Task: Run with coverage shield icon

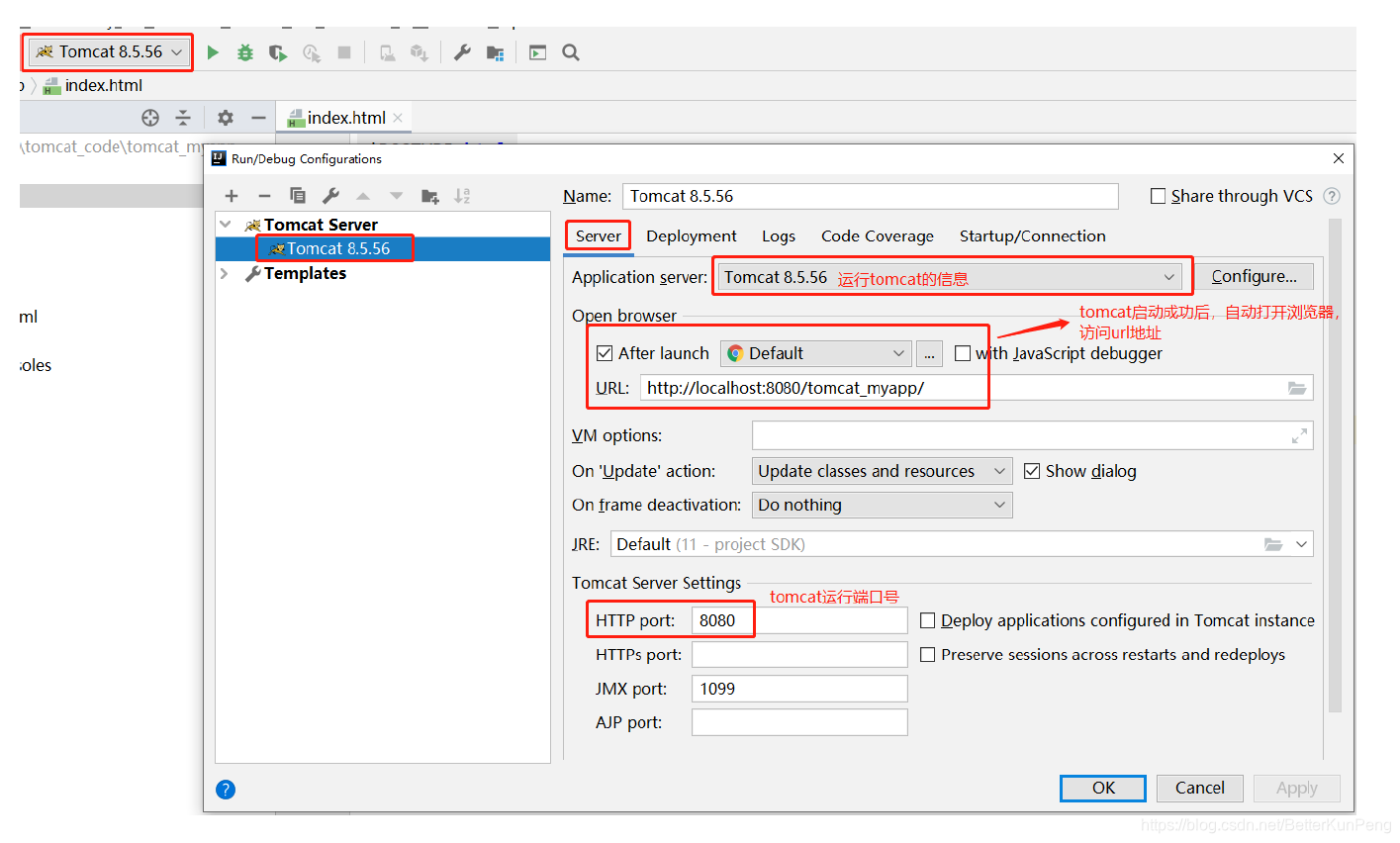Action: pos(278,52)
